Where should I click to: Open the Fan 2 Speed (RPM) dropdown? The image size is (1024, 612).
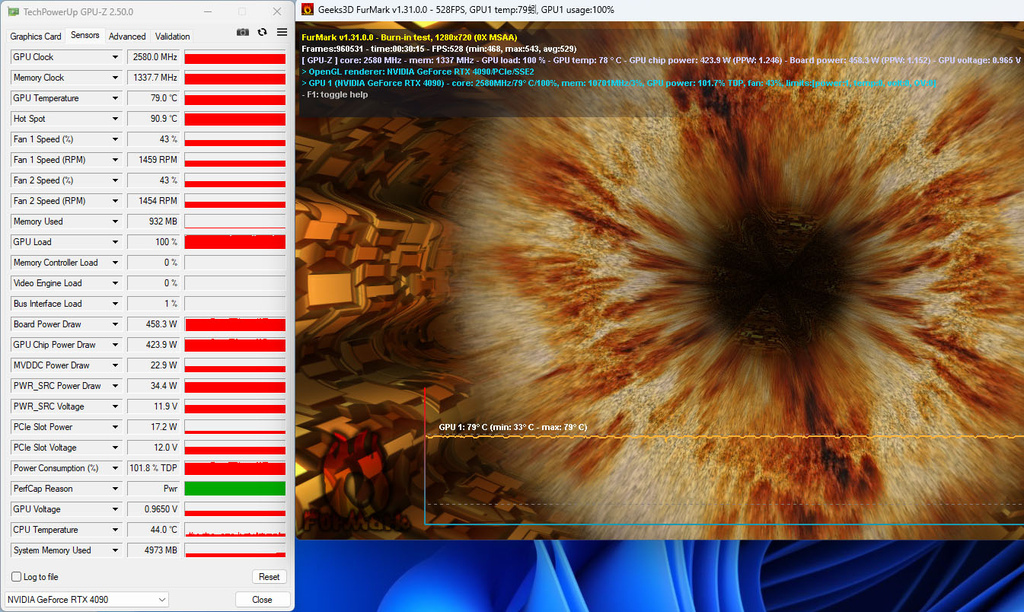tap(115, 201)
